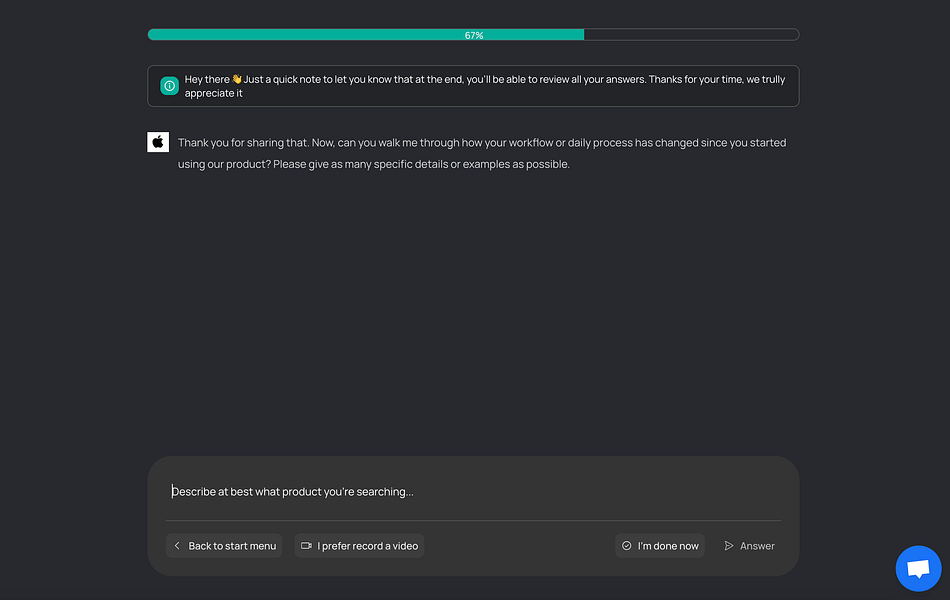The width and height of the screenshot is (950, 600).
Task: Click the workflow question message text
Action: pyautogui.click(x=480, y=153)
